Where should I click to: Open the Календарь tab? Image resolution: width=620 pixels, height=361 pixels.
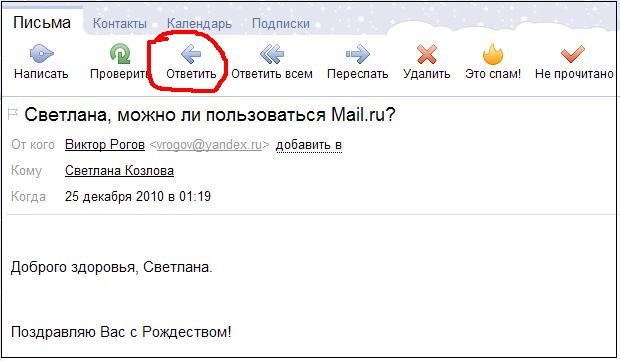pyautogui.click(x=199, y=23)
